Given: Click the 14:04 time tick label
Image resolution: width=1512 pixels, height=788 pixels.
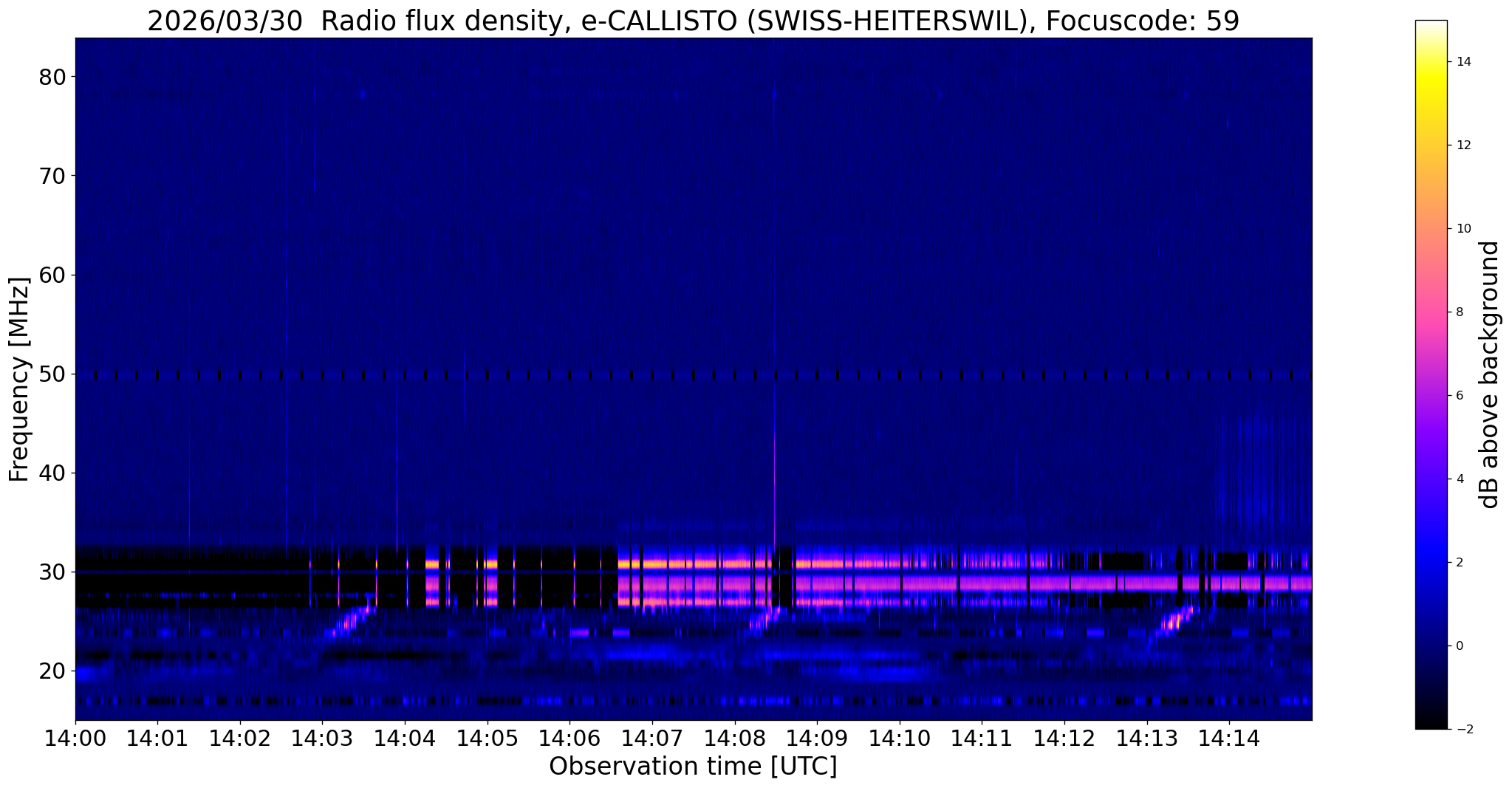Looking at the screenshot, I should tap(405, 738).
